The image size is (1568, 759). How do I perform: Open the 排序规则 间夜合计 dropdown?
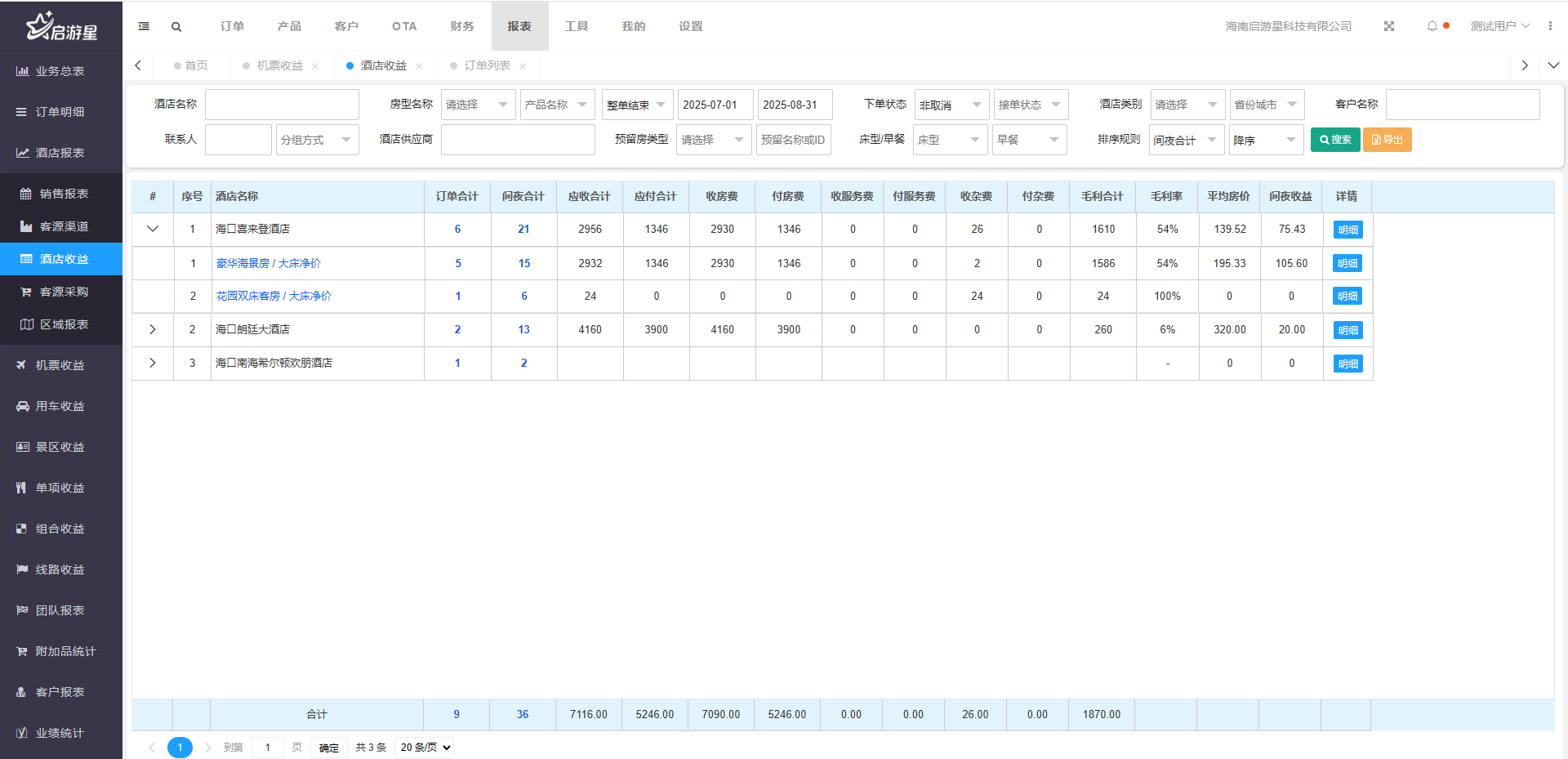click(x=1186, y=141)
